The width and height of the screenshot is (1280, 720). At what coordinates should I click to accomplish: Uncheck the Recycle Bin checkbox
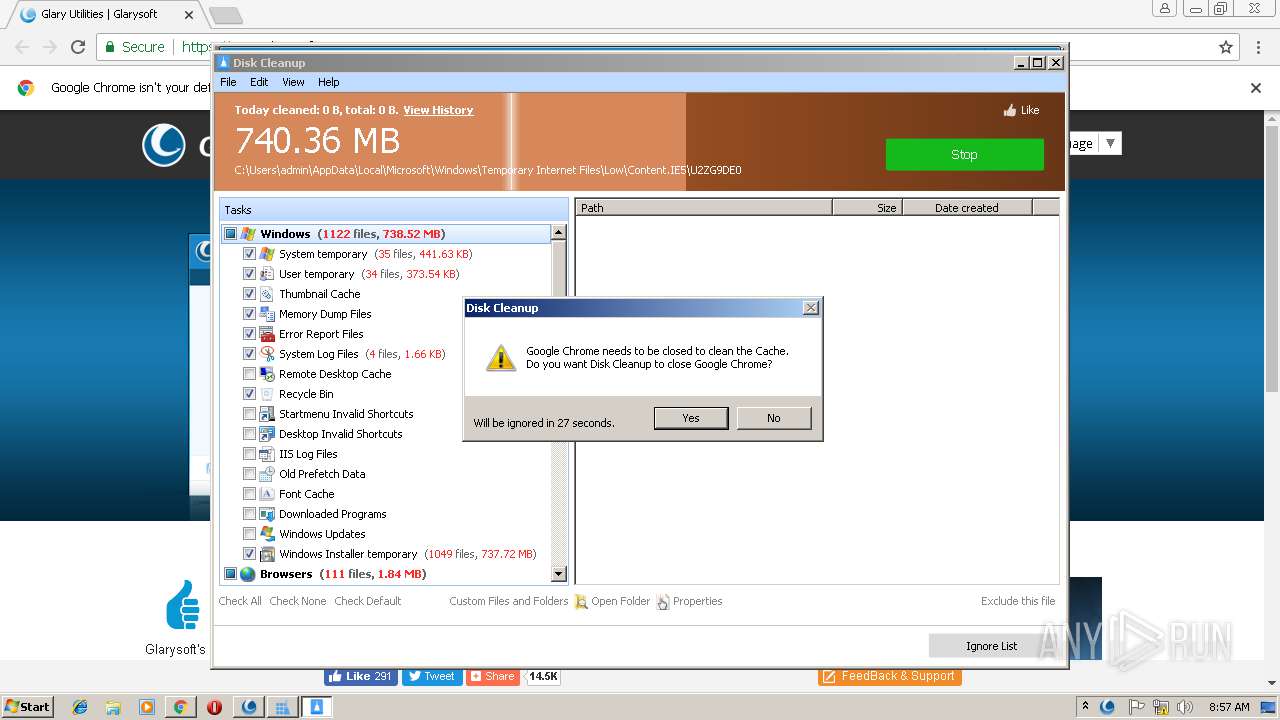click(250, 394)
